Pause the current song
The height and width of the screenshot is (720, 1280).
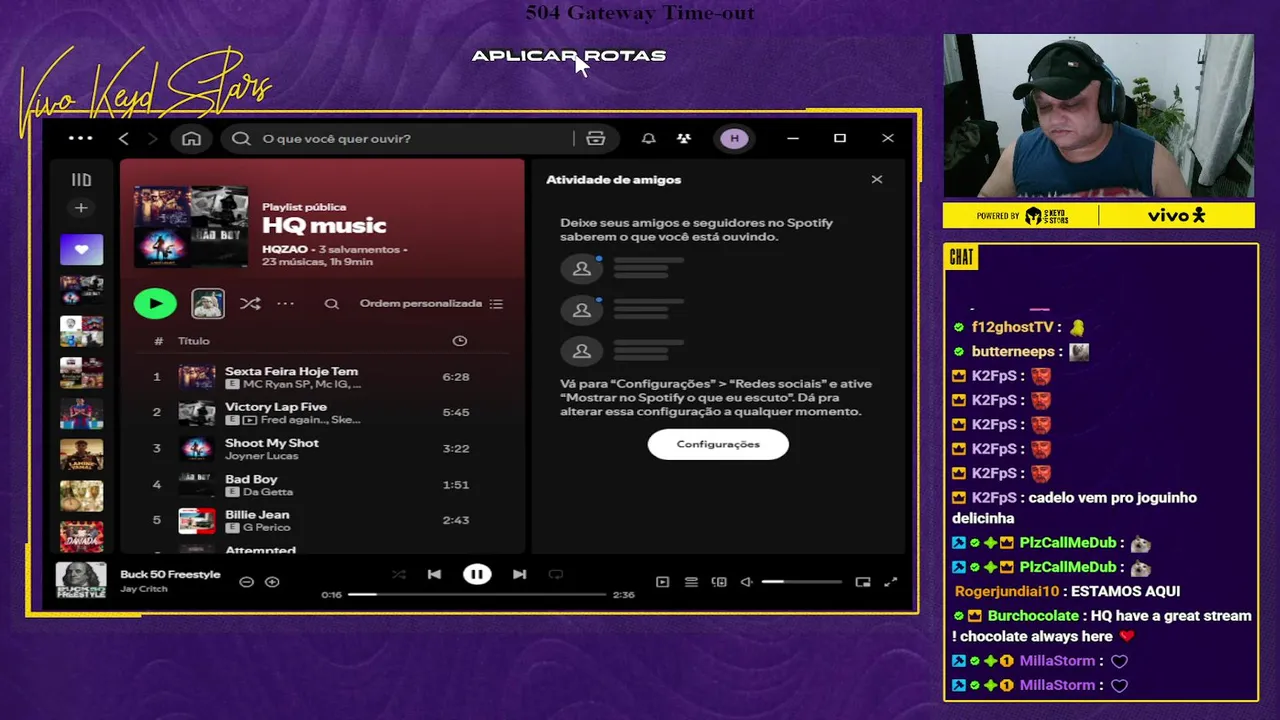[477, 574]
